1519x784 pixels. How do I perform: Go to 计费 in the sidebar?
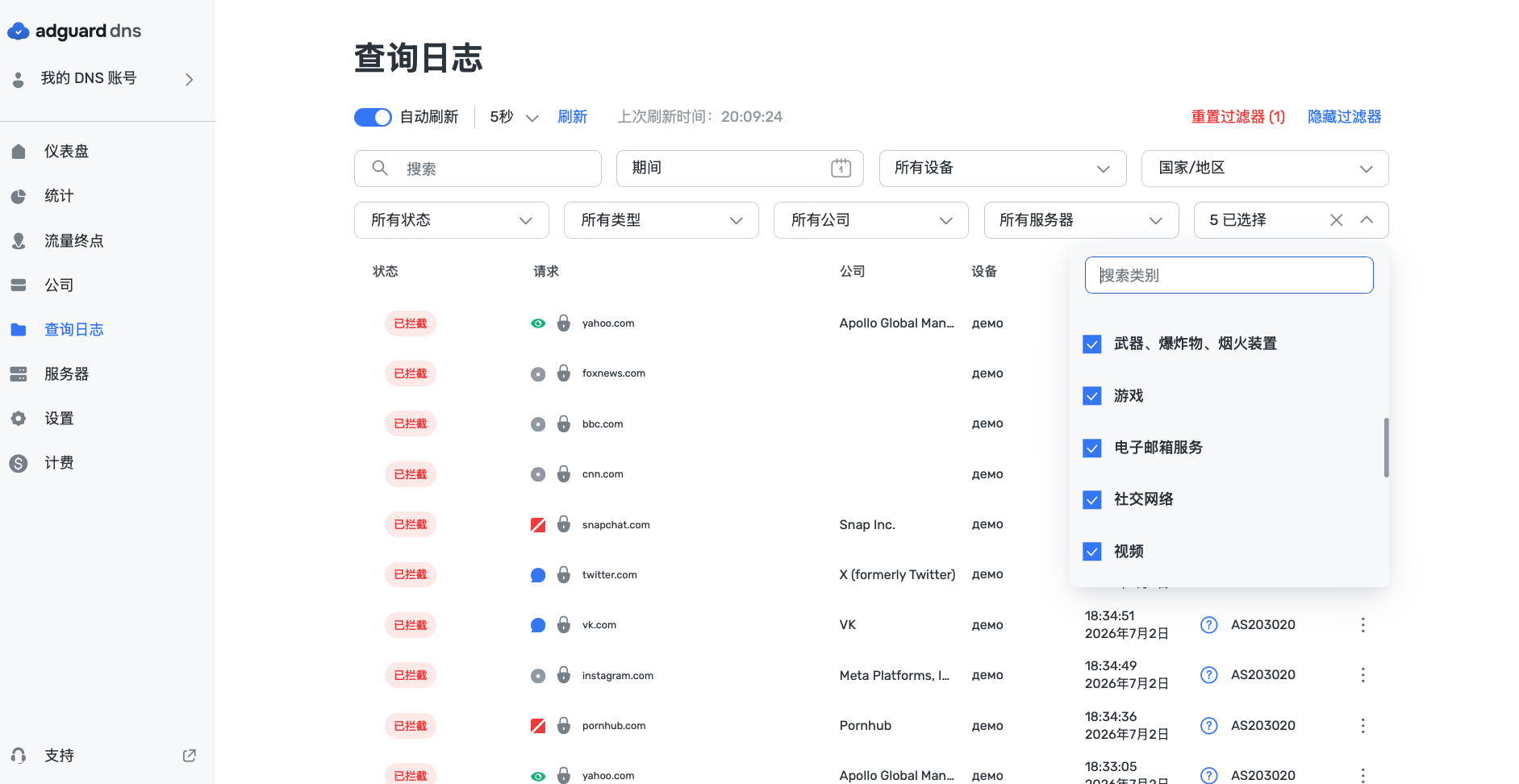(x=59, y=463)
